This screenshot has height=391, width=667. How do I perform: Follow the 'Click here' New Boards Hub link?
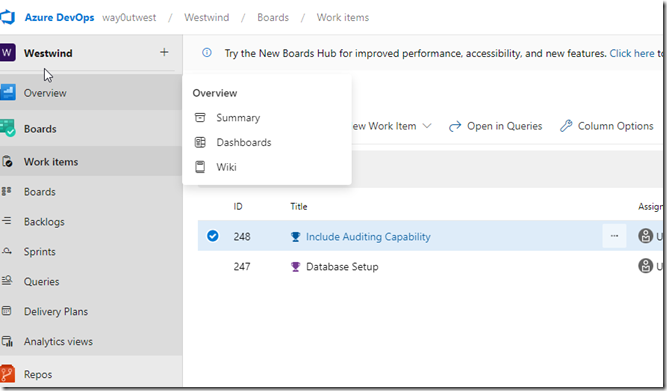point(632,53)
